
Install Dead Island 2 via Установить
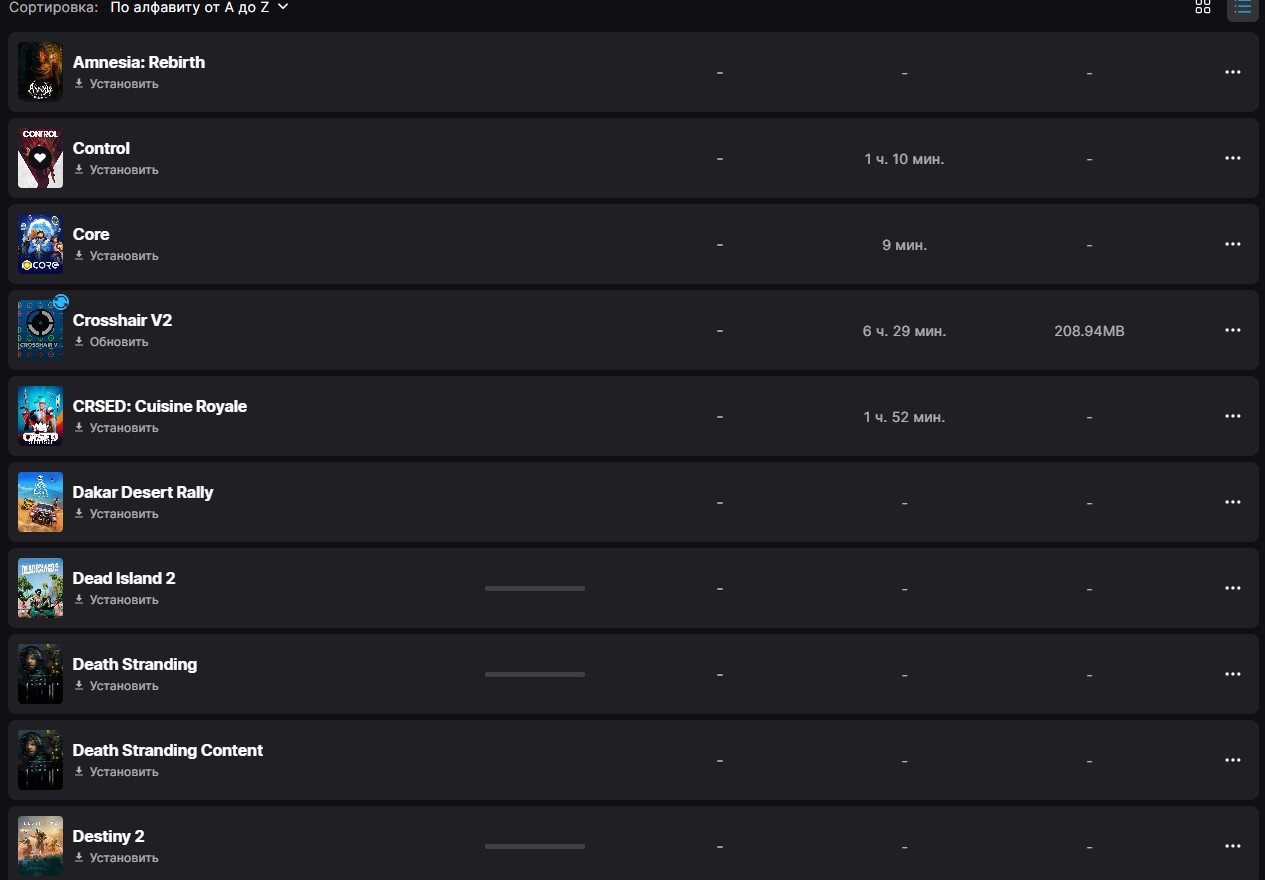pyautogui.click(x=123, y=600)
